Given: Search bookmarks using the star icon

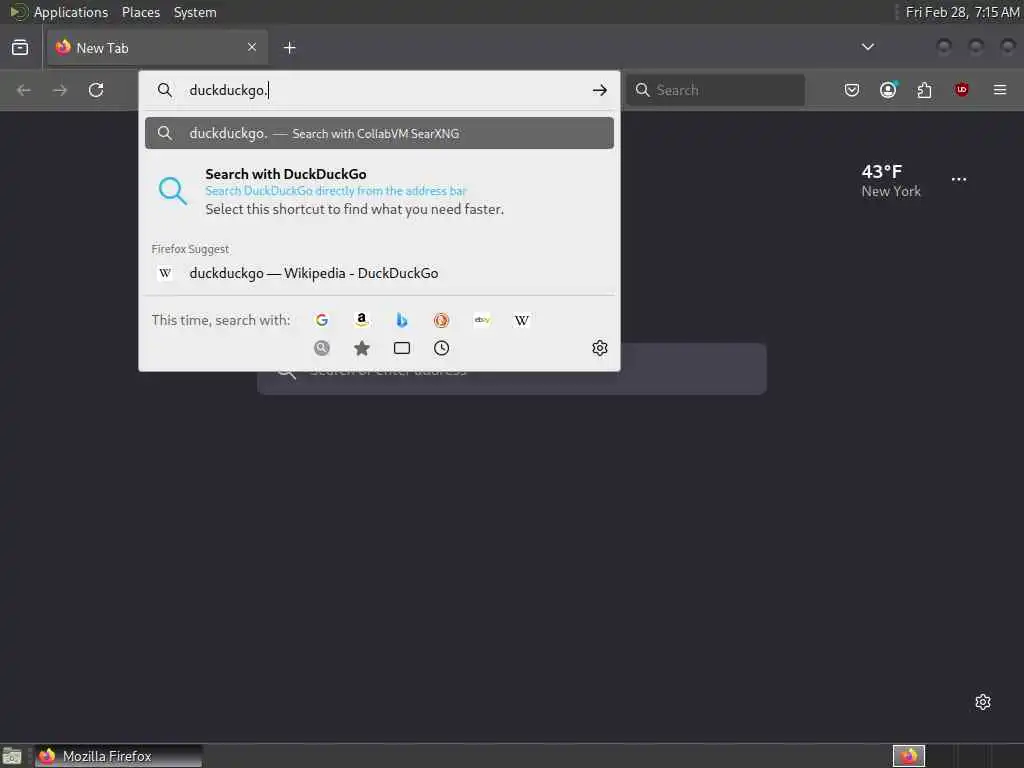Looking at the screenshot, I should click(361, 348).
